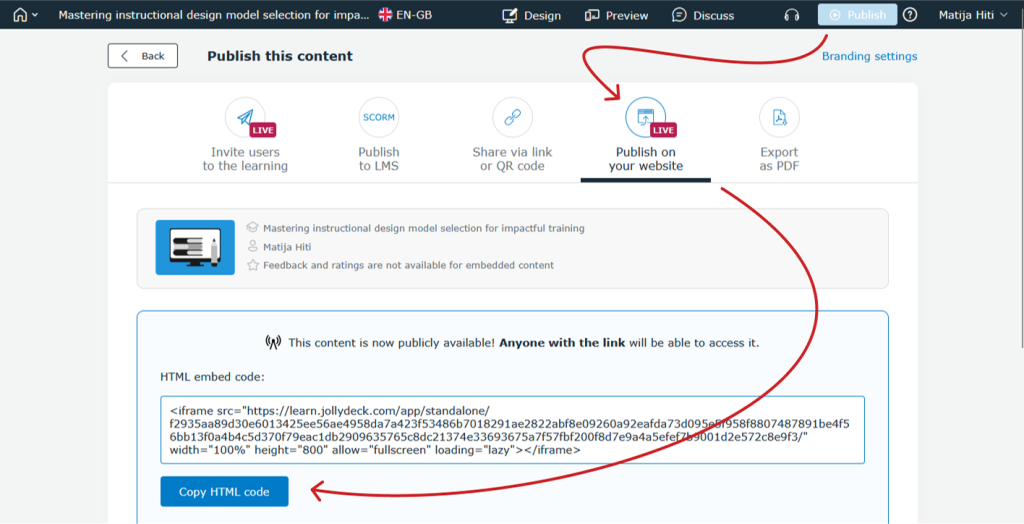Screen dimensions: 1024x524
Task: Open the headset support icon
Action: pyautogui.click(x=792, y=15)
